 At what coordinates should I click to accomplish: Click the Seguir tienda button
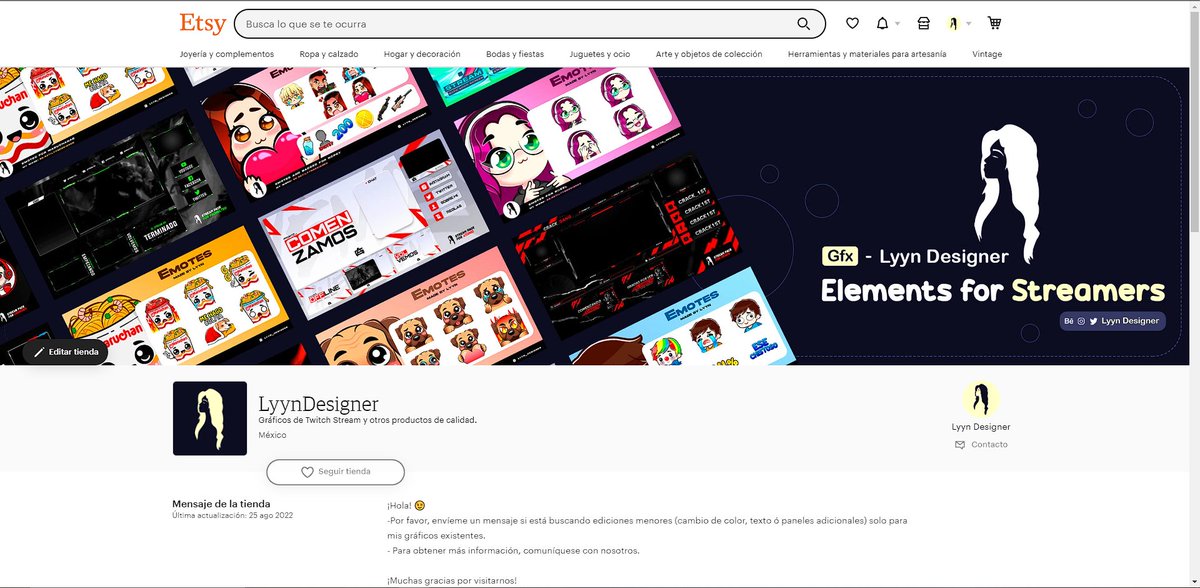click(336, 472)
